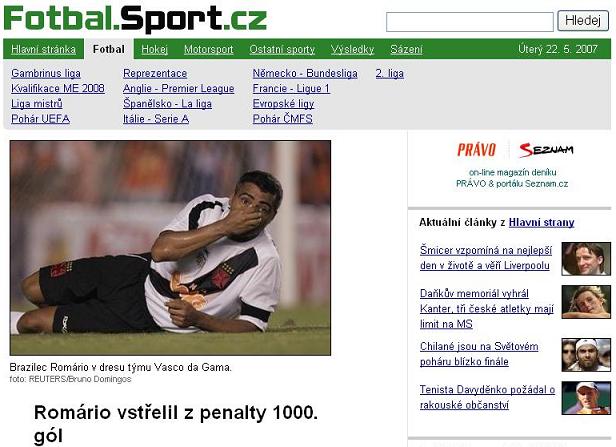Open the PRÁVO logo link

[x=476, y=150]
